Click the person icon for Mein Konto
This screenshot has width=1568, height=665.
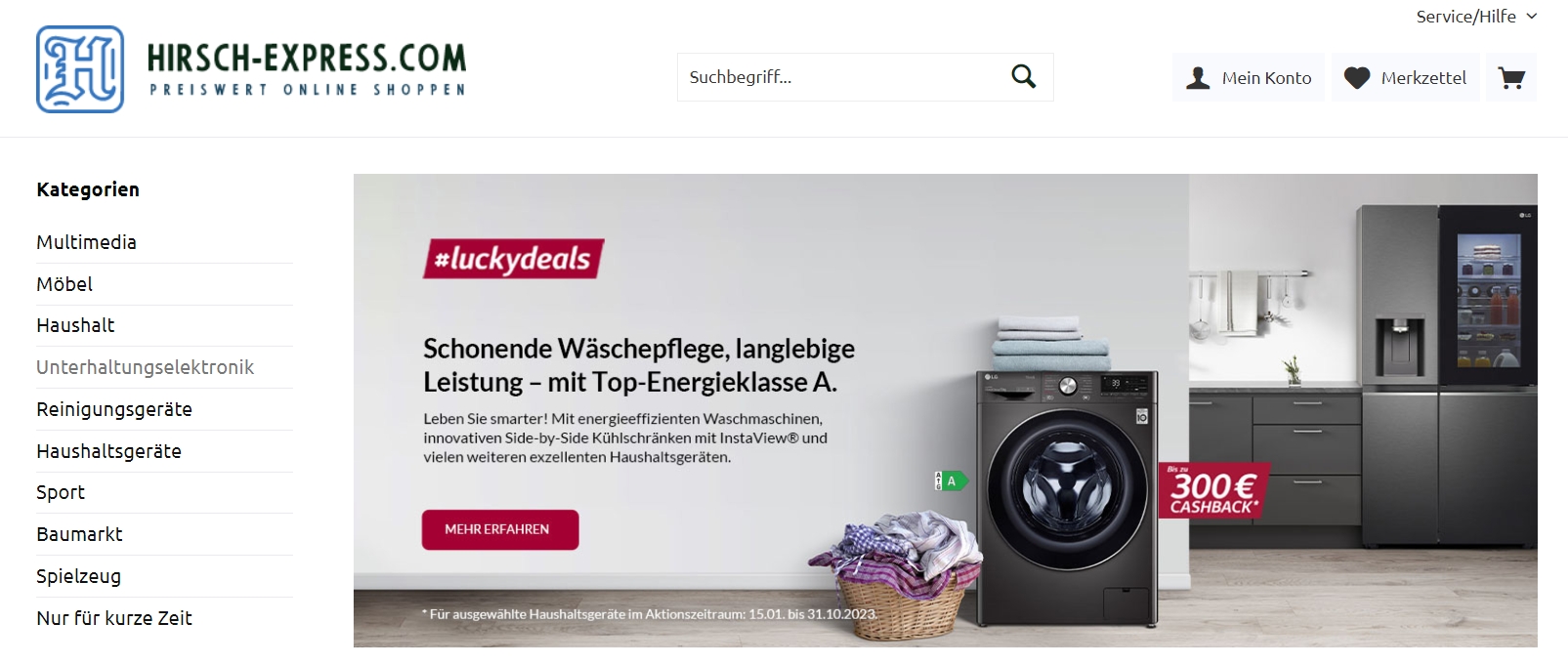(1198, 78)
